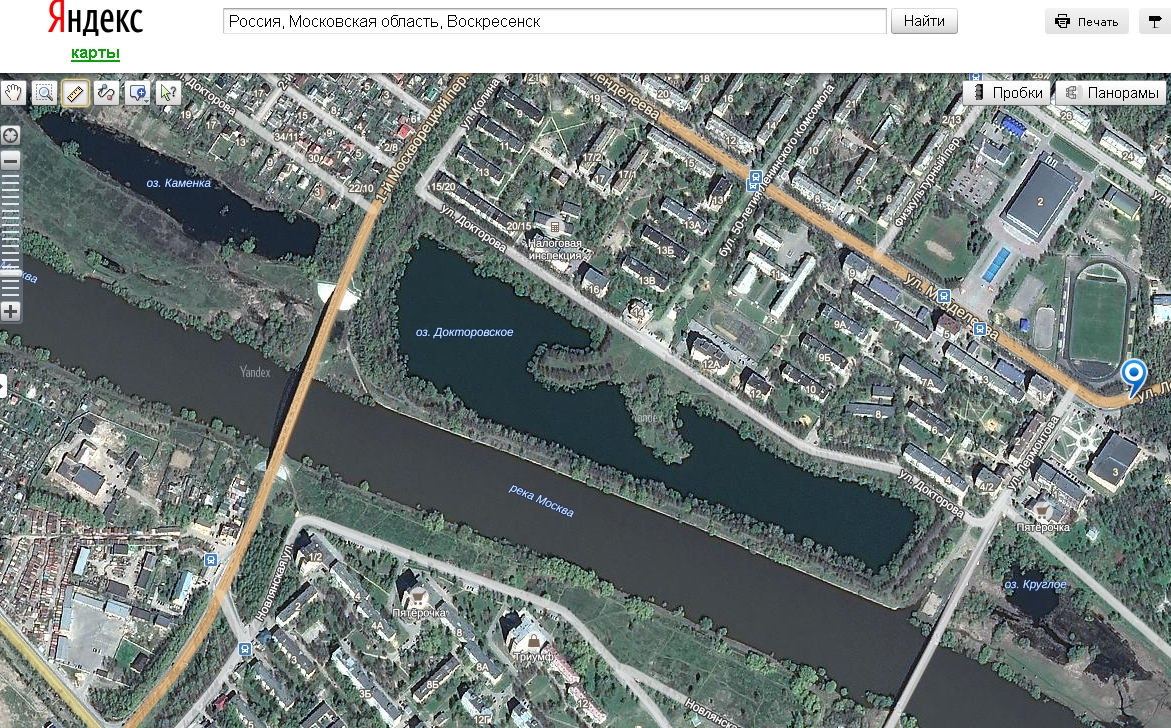Open the signpost button next to Печать
1171x728 pixels.
pos(1155,21)
